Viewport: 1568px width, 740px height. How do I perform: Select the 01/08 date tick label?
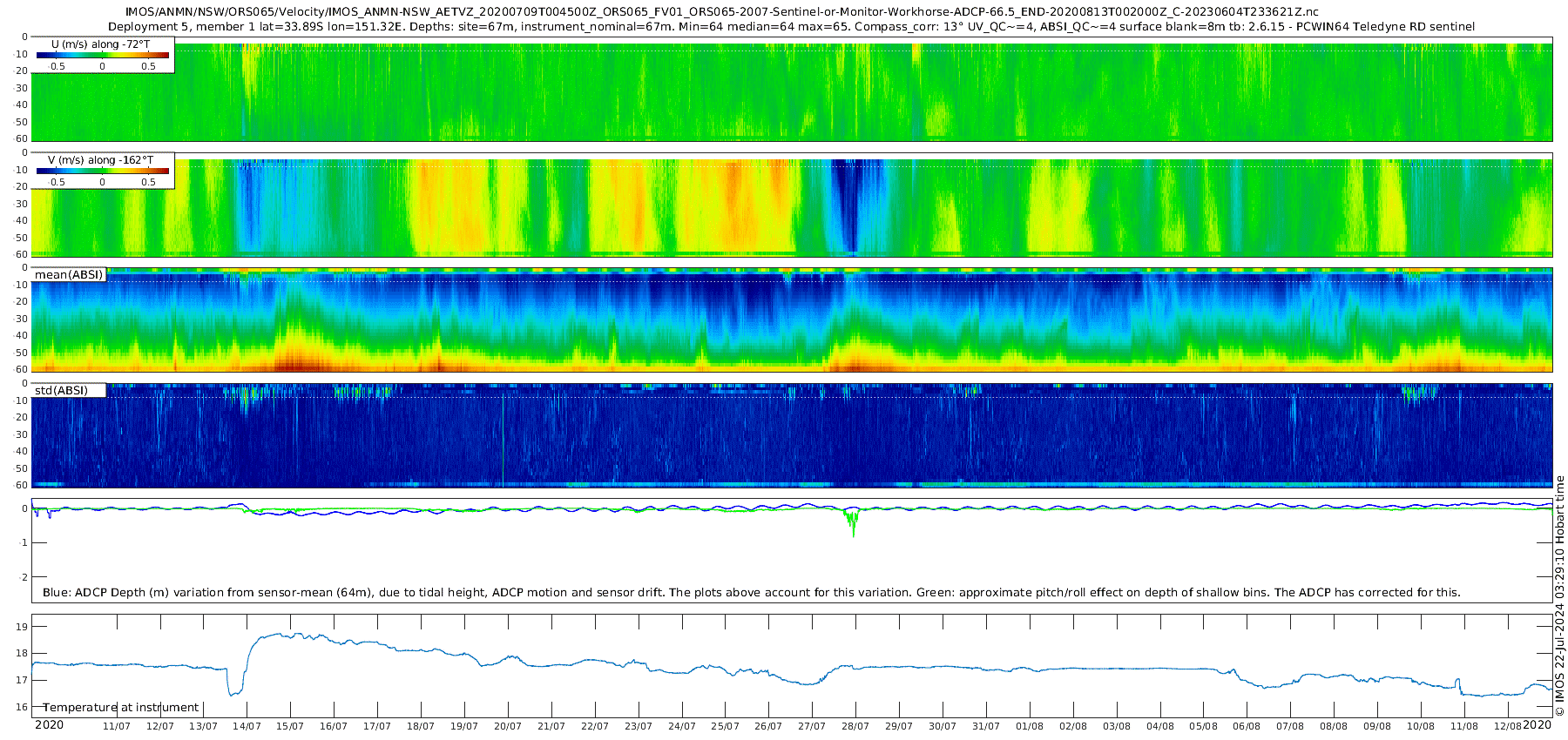pyautogui.click(x=1029, y=726)
